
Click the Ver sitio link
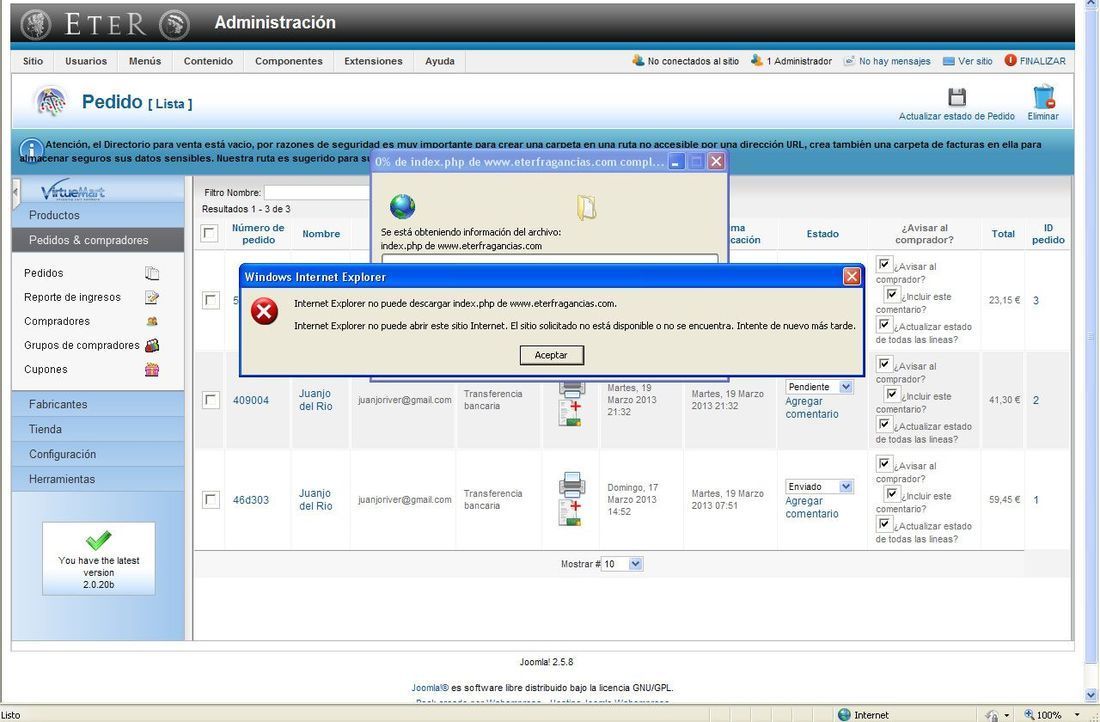point(975,61)
